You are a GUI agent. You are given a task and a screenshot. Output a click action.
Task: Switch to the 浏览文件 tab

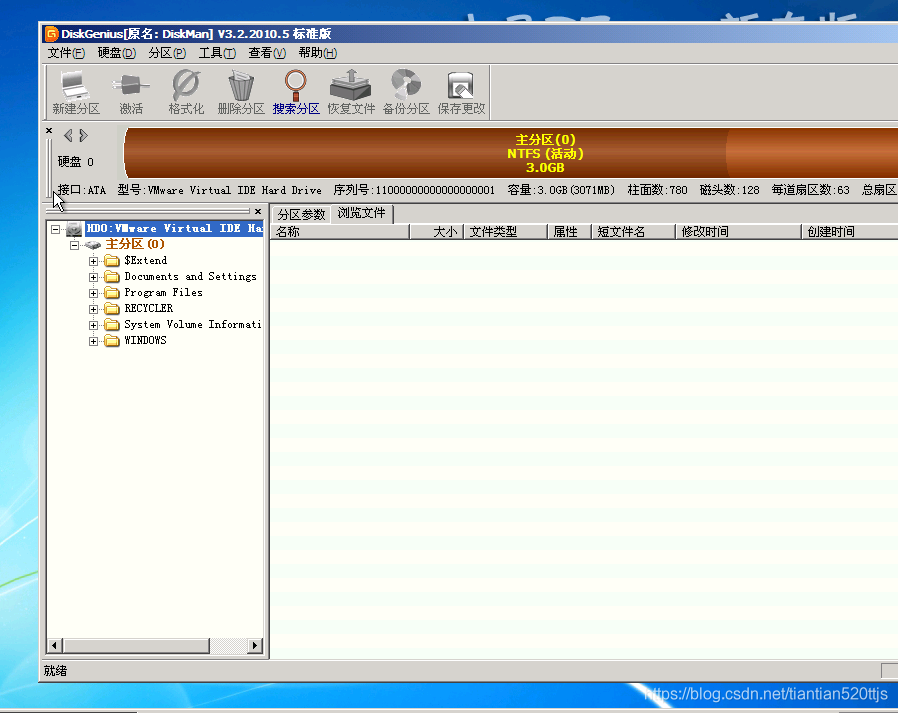click(361, 213)
